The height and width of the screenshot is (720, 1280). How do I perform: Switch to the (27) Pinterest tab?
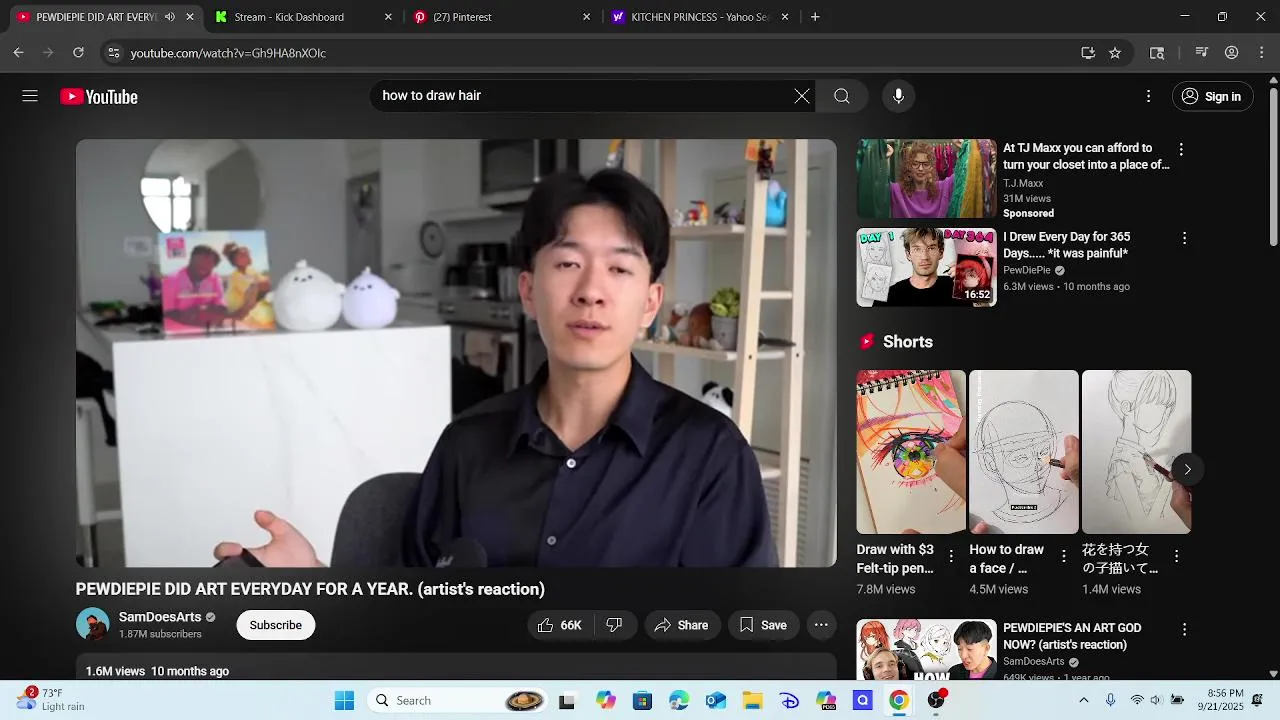[500, 17]
